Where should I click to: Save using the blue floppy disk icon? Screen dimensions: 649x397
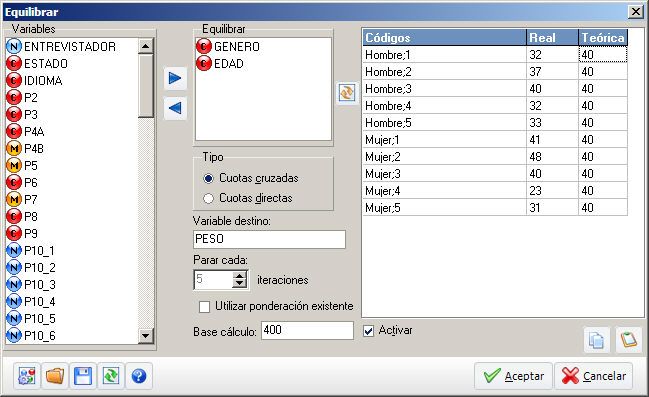[83, 376]
